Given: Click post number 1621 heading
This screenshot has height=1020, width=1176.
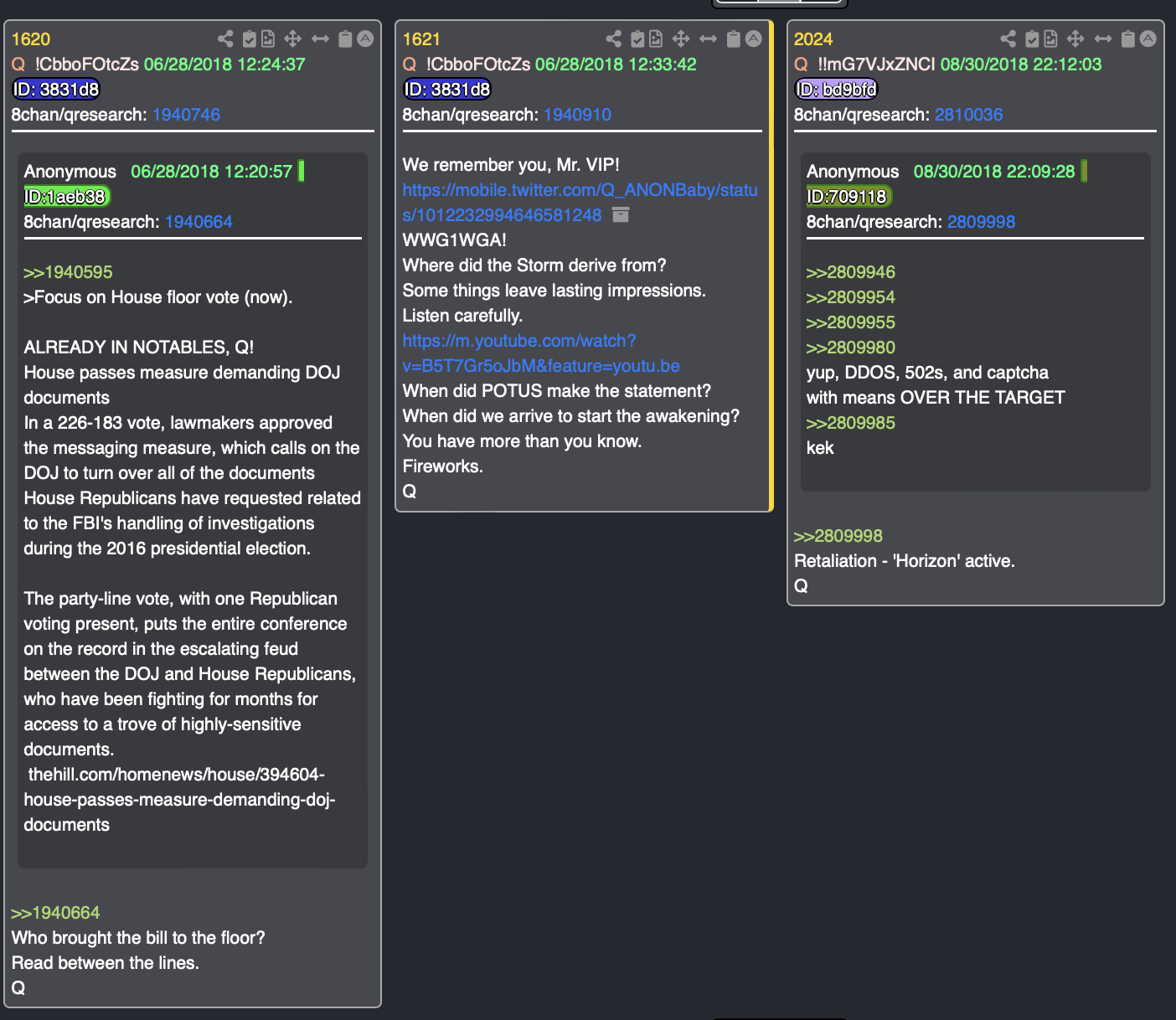Looking at the screenshot, I should click(421, 39).
